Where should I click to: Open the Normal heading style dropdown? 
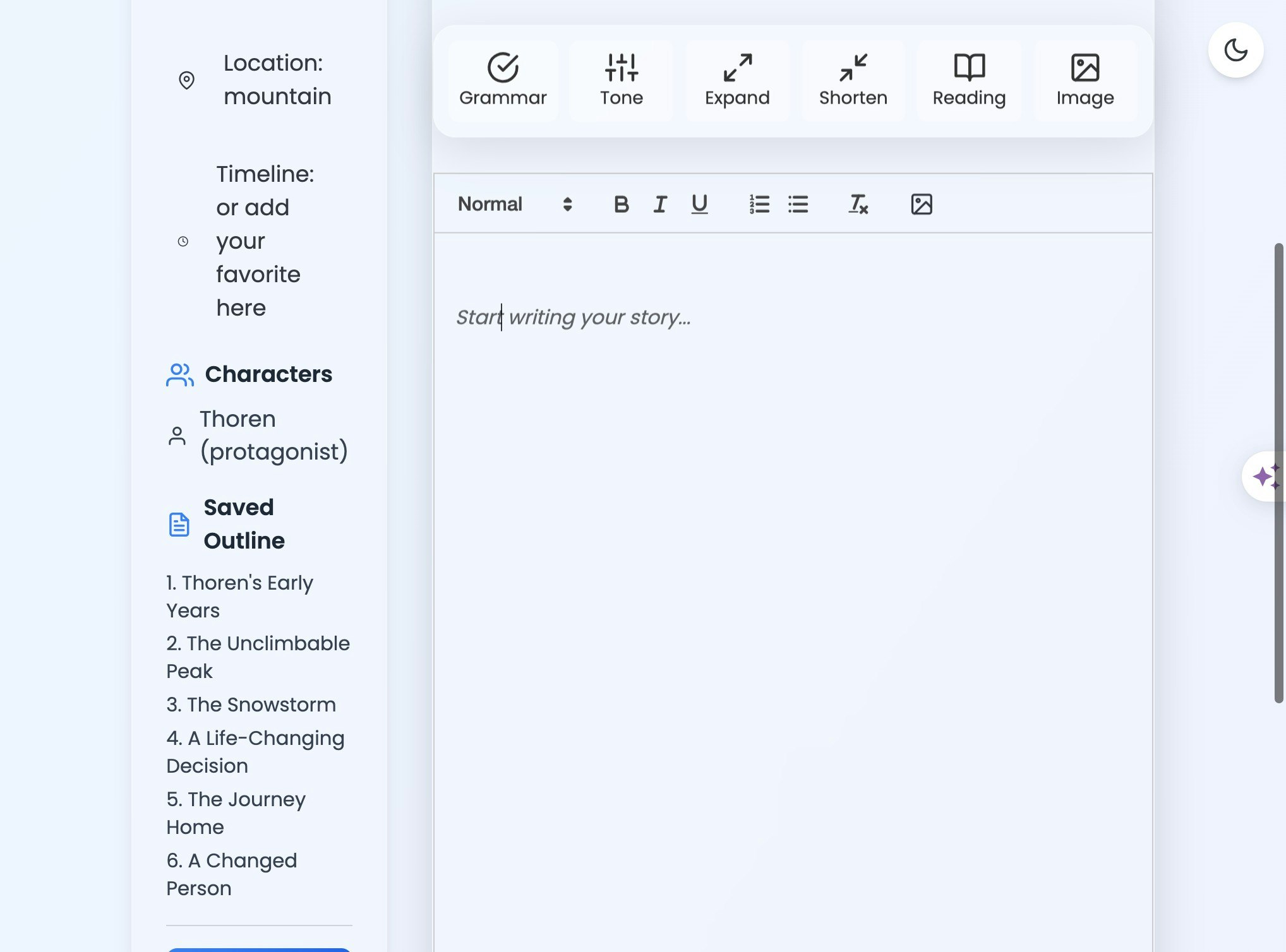515,204
